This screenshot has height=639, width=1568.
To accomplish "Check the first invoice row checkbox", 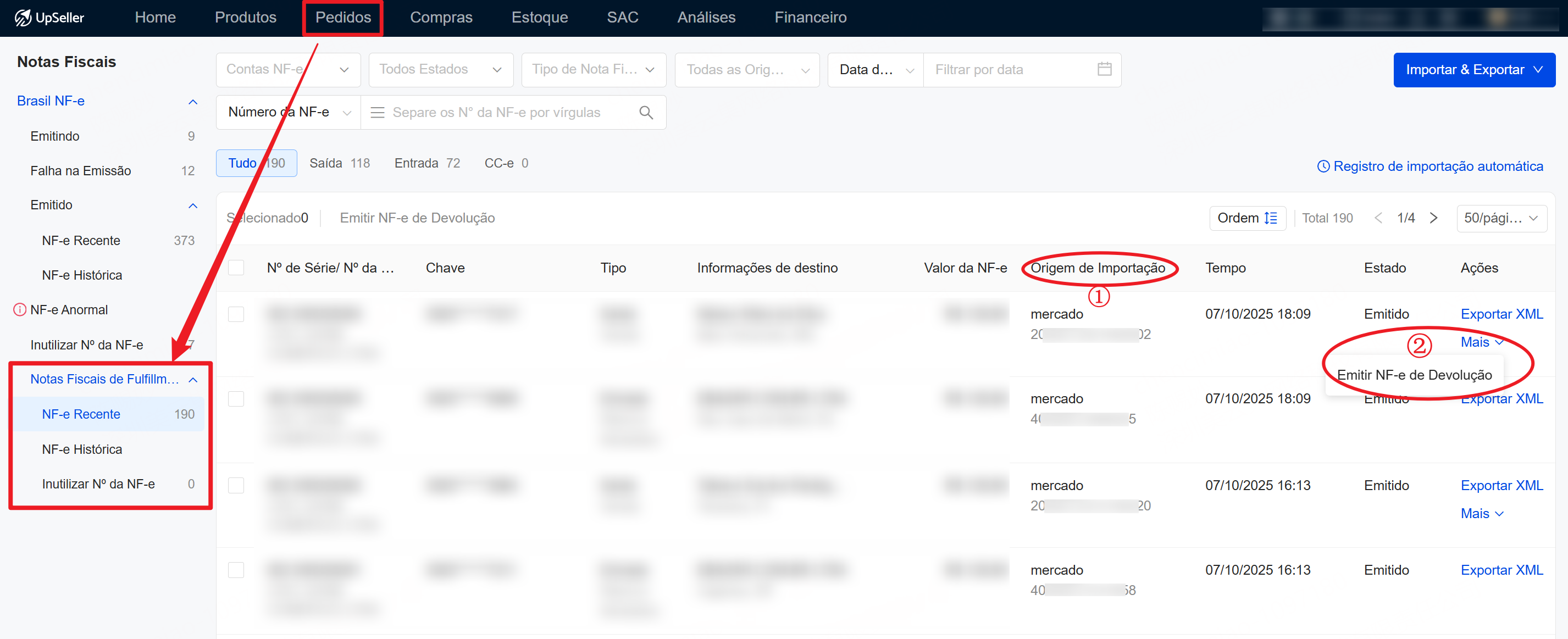I will [236, 314].
